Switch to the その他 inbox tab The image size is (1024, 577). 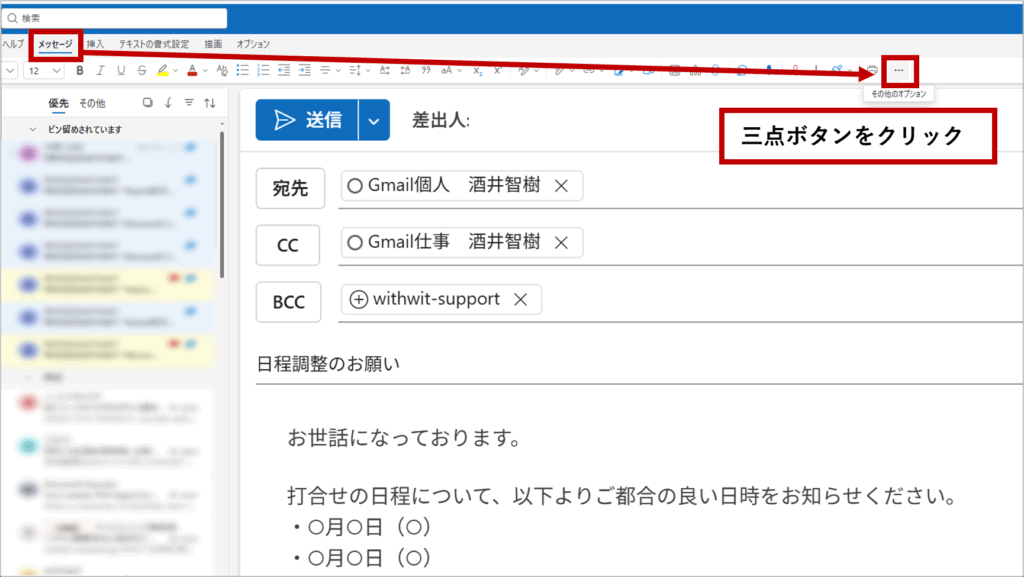pyautogui.click(x=91, y=102)
